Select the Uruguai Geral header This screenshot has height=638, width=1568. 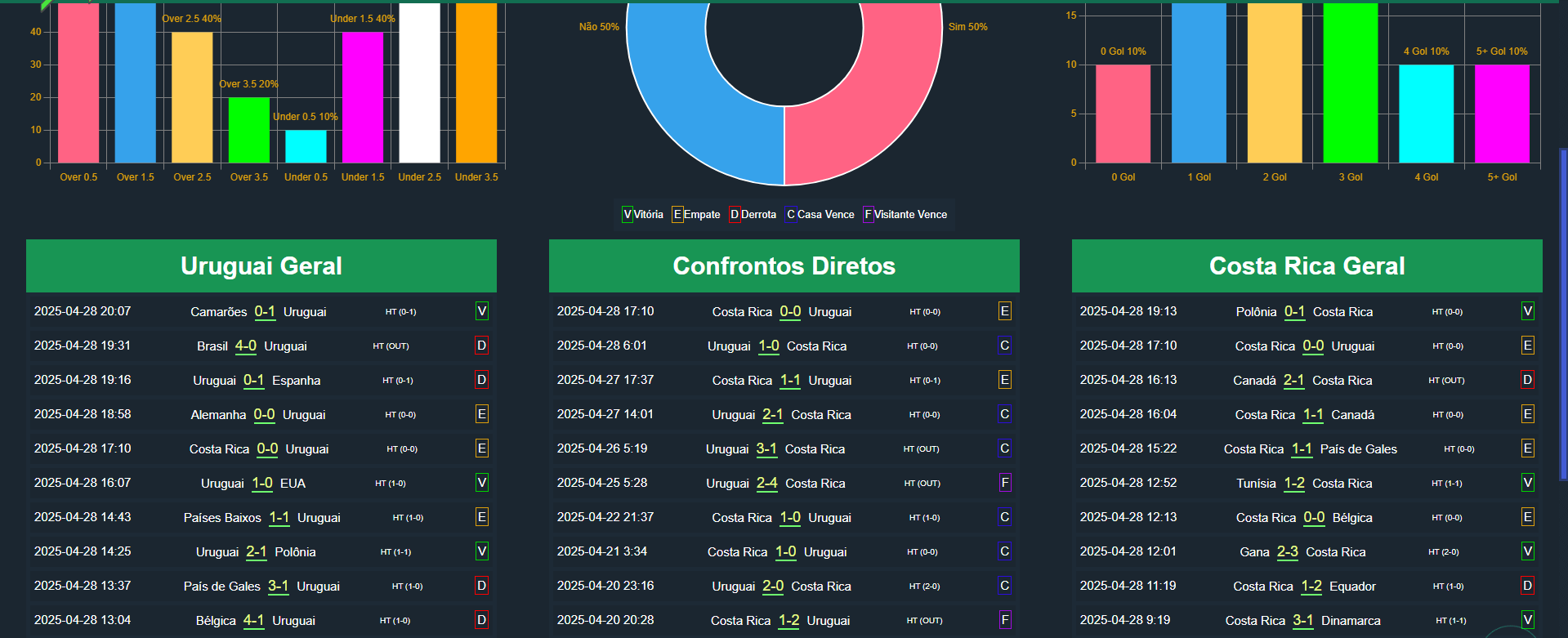(261, 265)
